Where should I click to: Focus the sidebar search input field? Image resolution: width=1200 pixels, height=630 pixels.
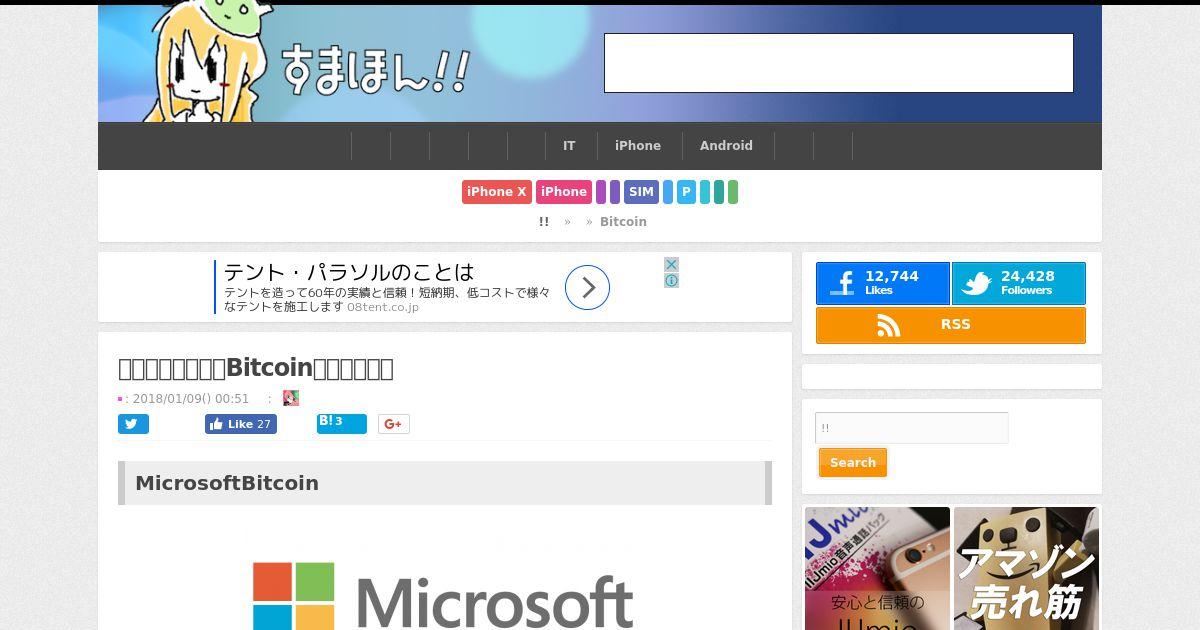[912, 428]
